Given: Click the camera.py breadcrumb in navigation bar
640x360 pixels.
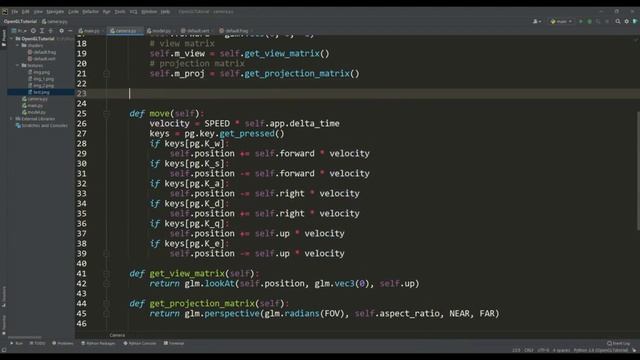Looking at the screenshot, I should tap(55, 22).
